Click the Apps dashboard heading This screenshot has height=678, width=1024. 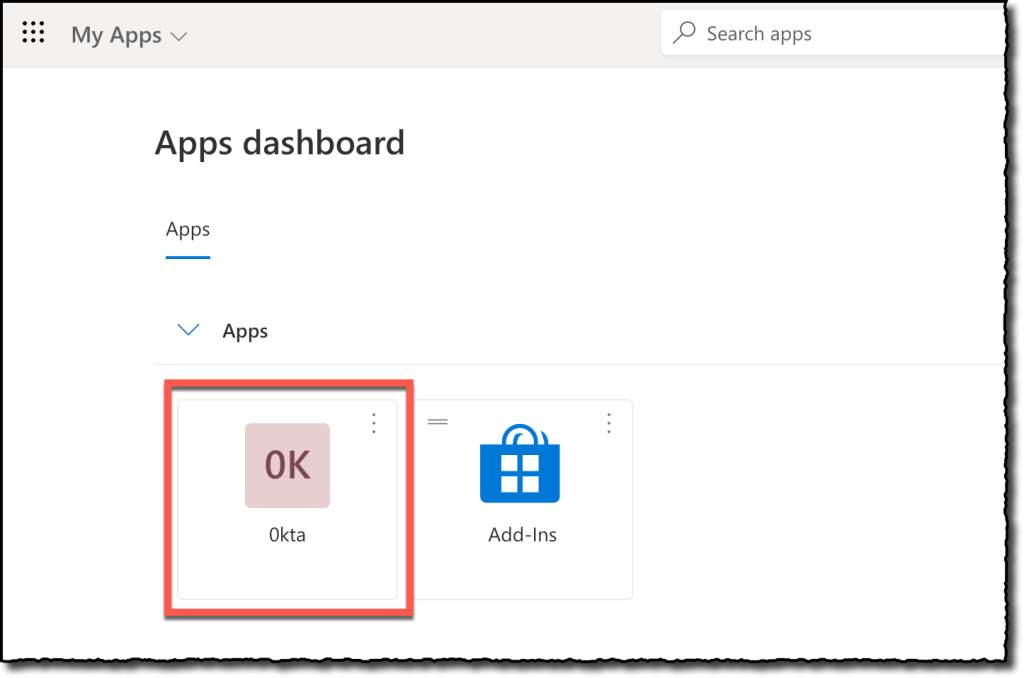279,142
